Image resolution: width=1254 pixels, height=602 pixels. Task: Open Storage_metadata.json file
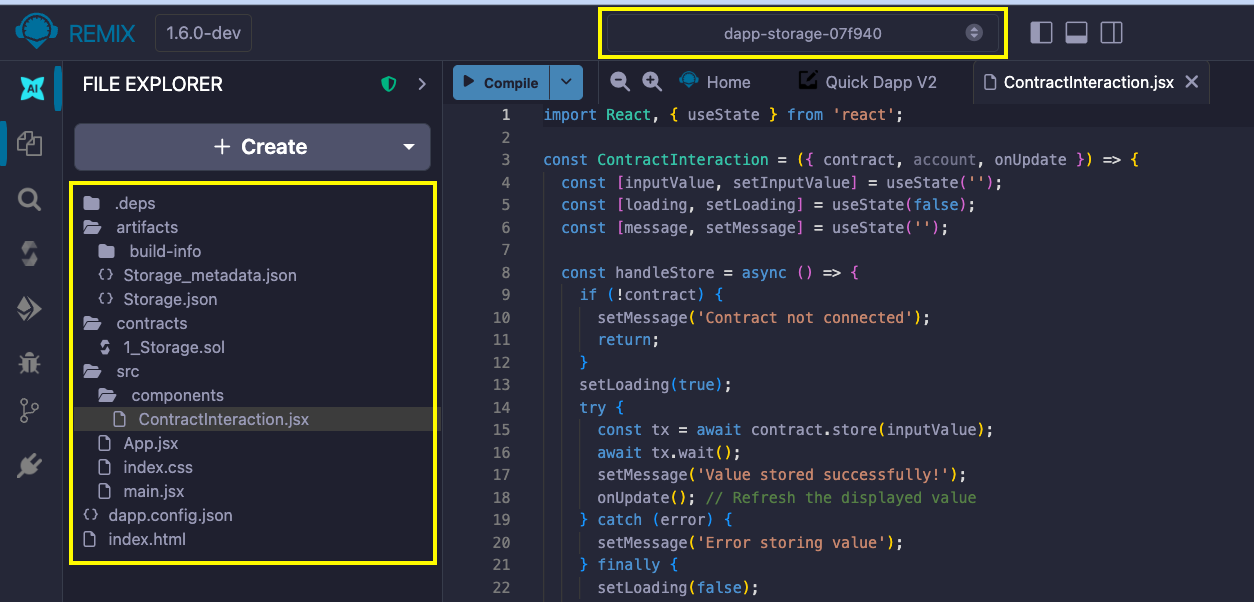coord(197,275)
